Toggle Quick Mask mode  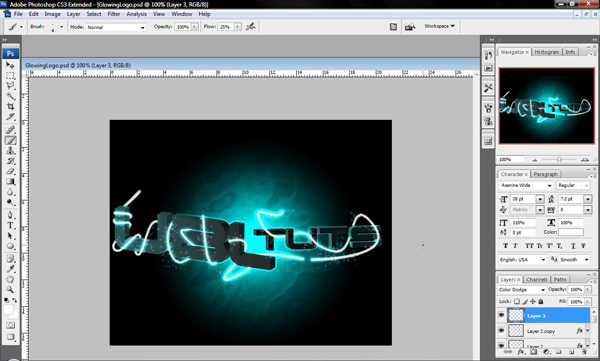[x=10, y=325]
